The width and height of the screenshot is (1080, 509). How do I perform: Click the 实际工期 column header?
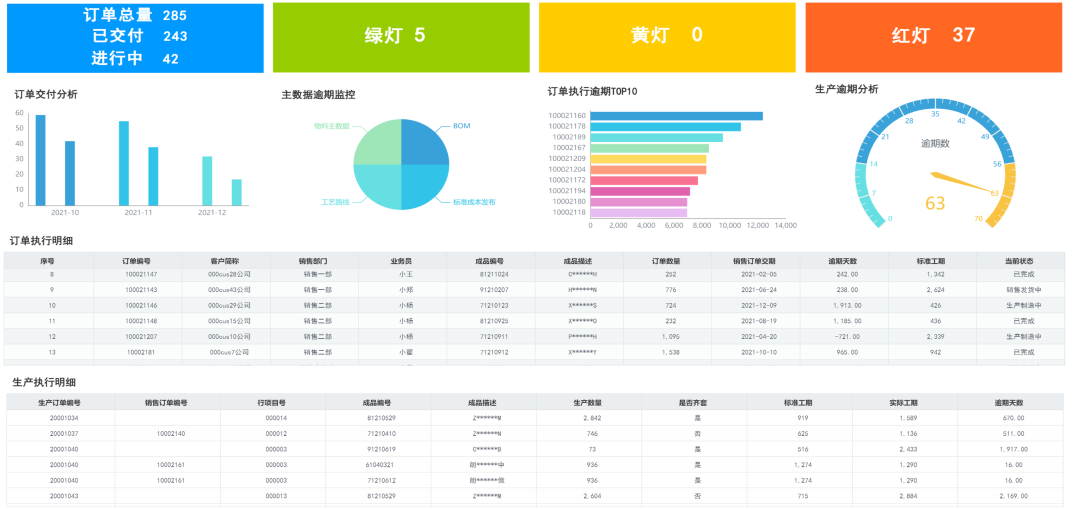[x=904, y=402]
